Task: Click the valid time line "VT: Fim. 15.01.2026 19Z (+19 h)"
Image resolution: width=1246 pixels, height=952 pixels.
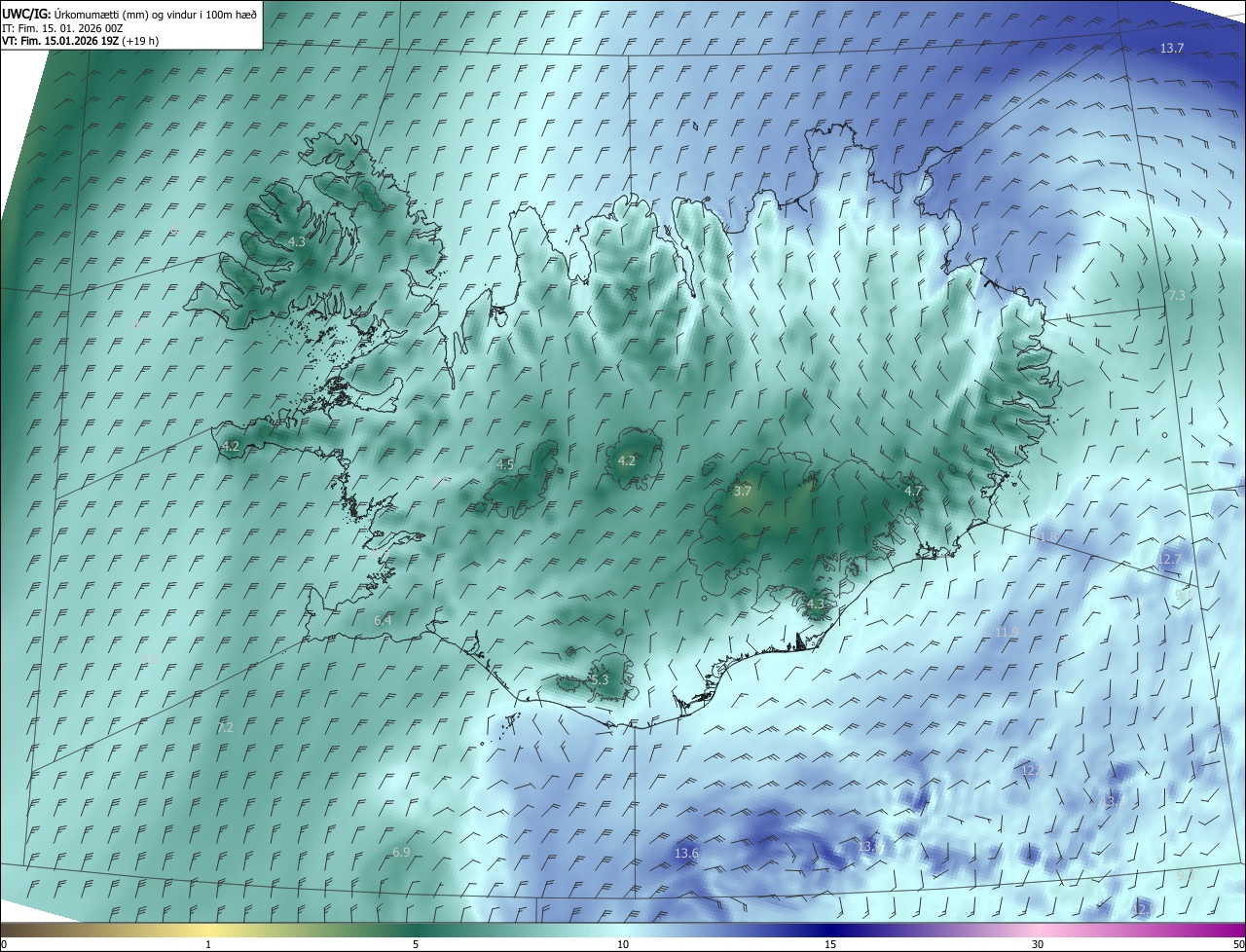Action: tap(81, 41)
